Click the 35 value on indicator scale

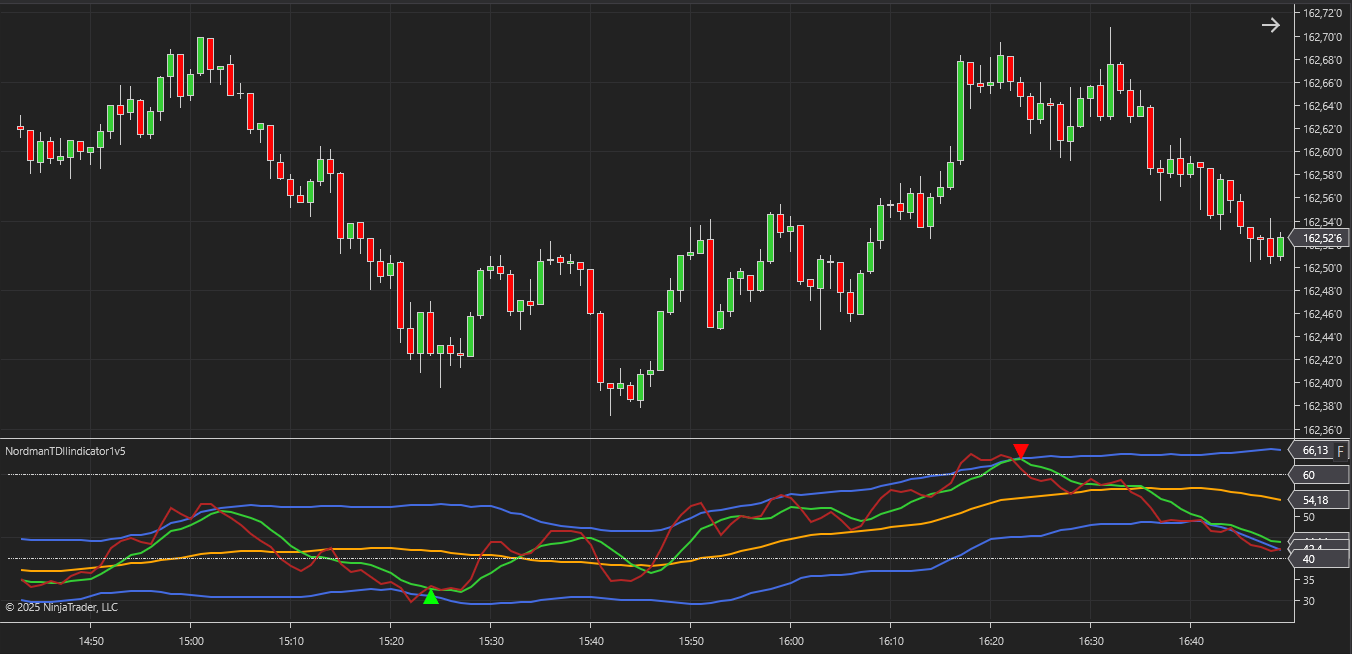tap(1309, 580)
